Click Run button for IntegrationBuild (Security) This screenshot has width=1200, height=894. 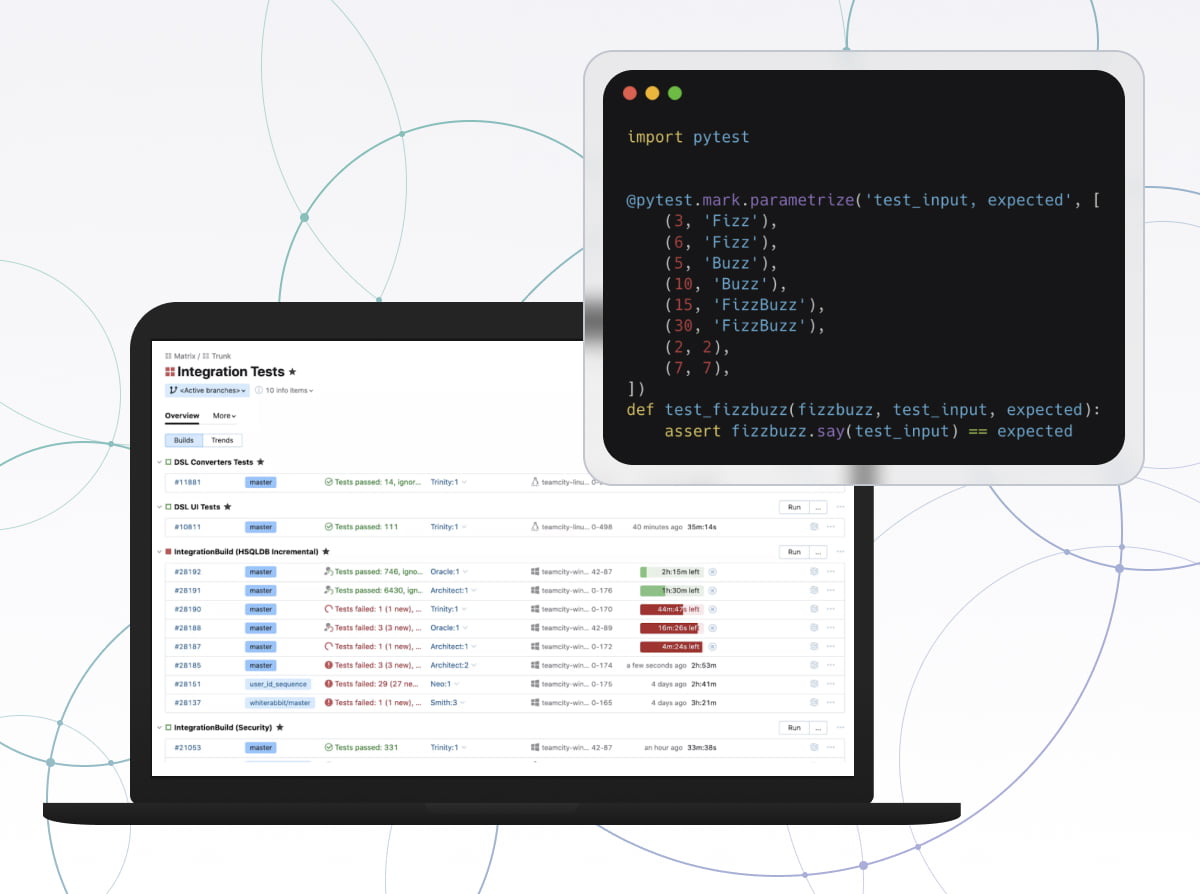794,728
